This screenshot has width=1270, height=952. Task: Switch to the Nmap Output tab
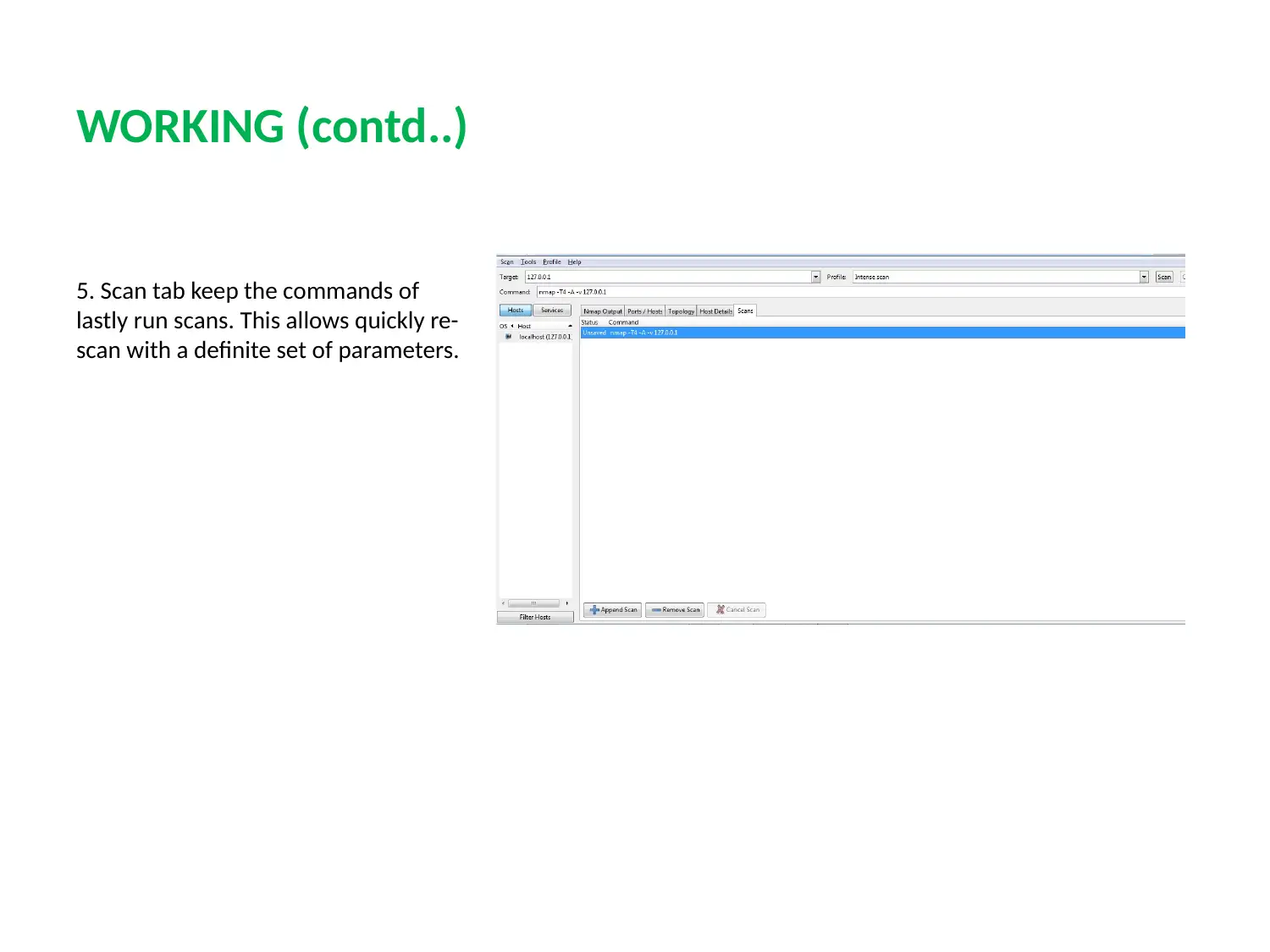(603, 311)
